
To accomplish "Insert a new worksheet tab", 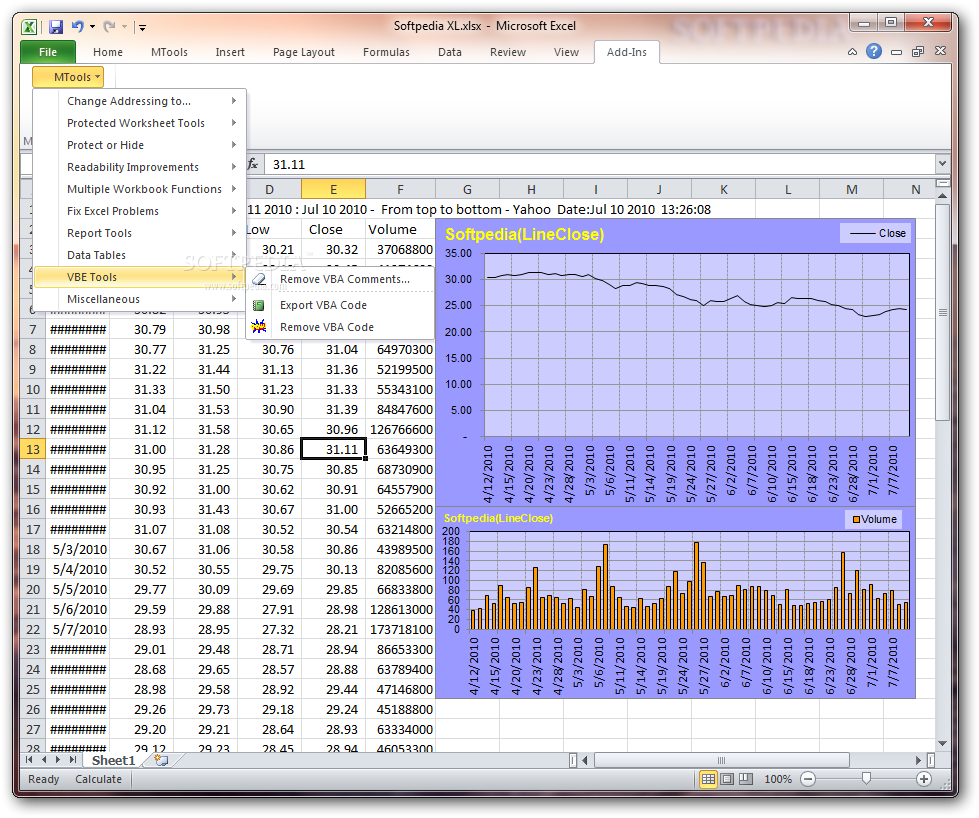I will (161, 760).
